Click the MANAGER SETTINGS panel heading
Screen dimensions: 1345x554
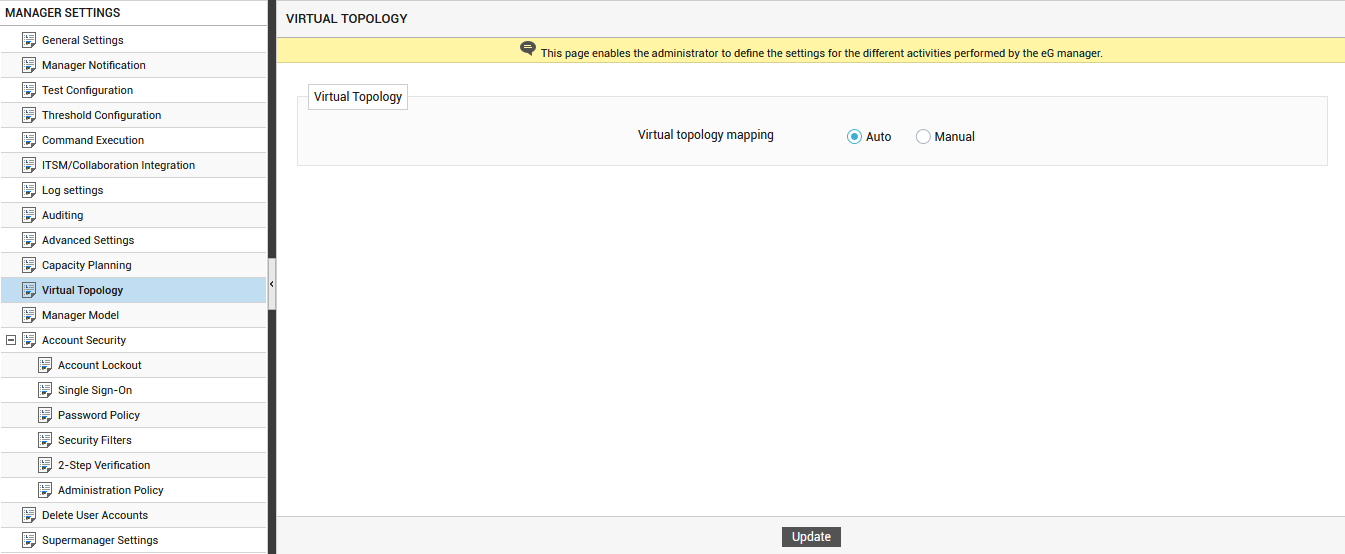(62, 13)
